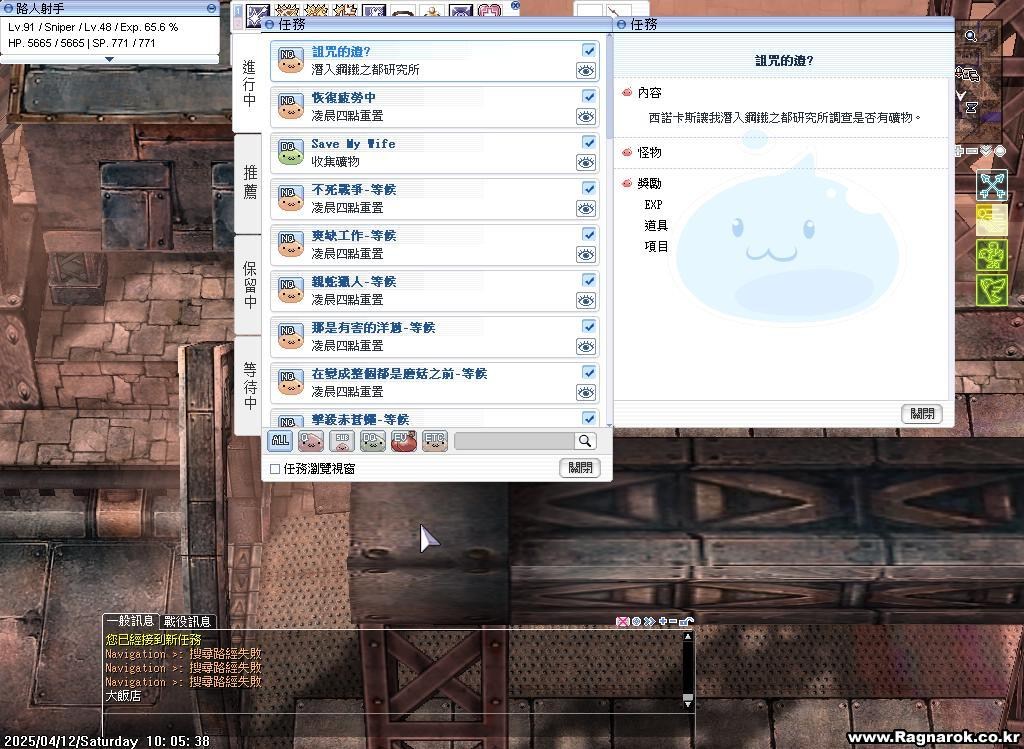Click the green running figure buff icon
This screenshot has height=749, width=1024.
[x=992, y=255]
